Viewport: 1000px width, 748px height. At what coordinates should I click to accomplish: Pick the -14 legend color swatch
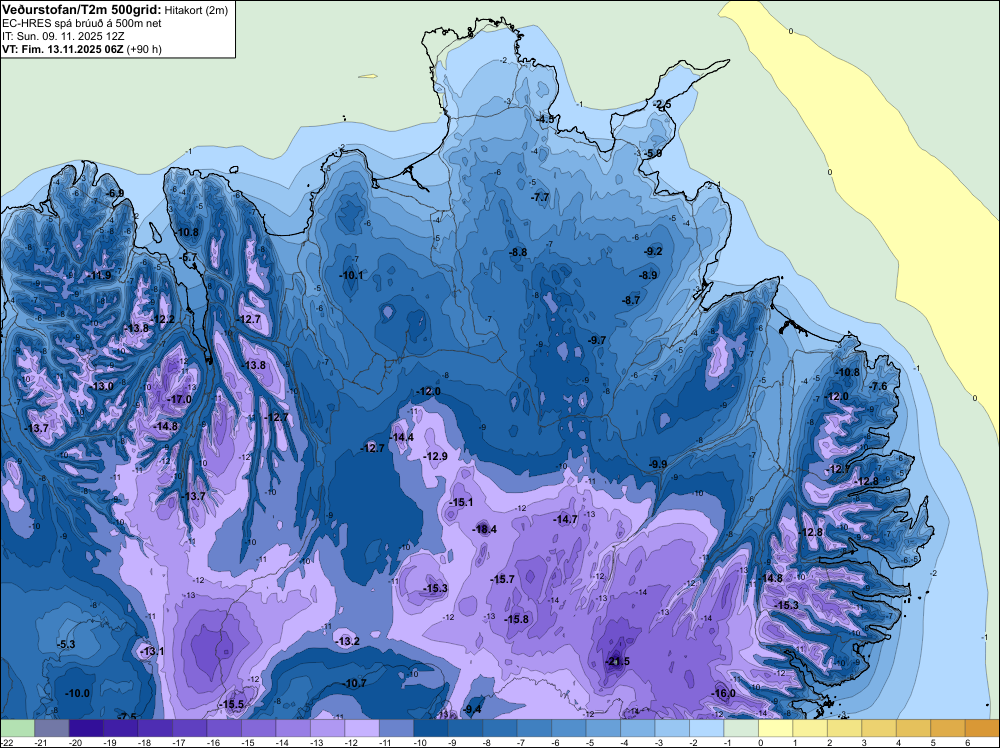(x=293, y=728)
